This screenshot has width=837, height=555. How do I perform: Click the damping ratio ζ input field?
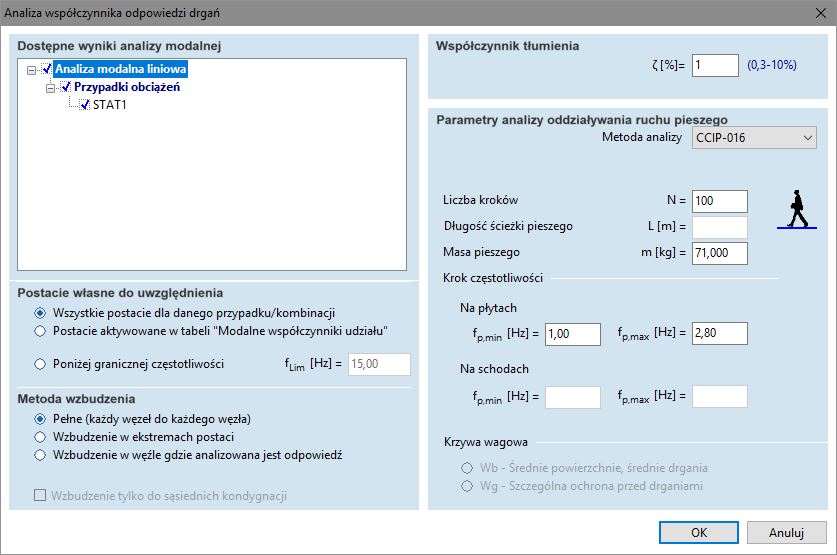click(x=714, y=65)
